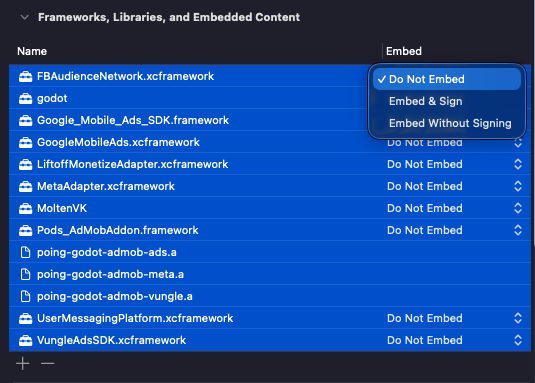Click FBAudienceNetwork.xcframework toolbox icon
This screenshot has width=535, height=383.
[26, 77]
